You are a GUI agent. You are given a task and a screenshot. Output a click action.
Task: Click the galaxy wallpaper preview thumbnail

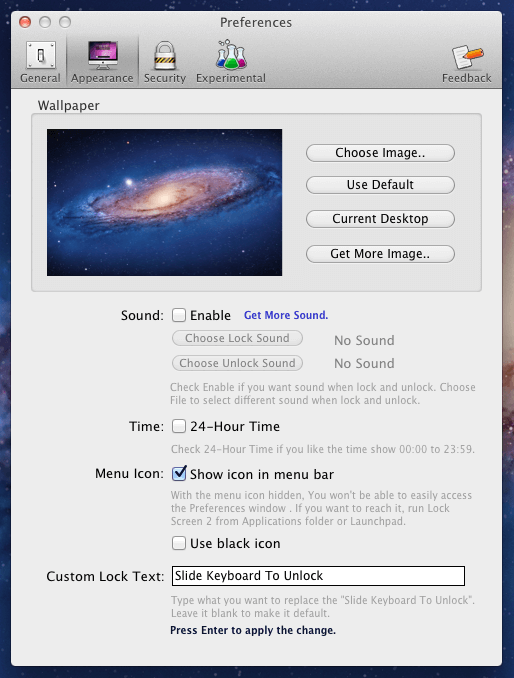click(164, 202)
